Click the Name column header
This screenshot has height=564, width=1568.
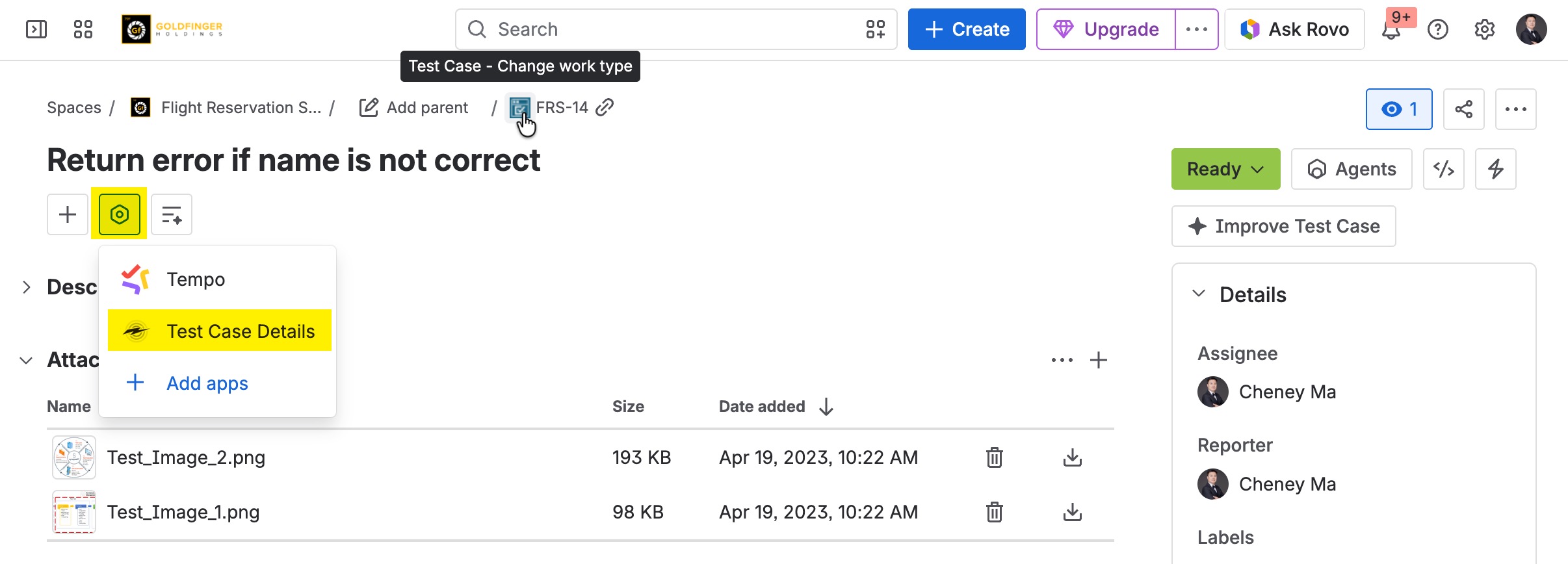69,407
